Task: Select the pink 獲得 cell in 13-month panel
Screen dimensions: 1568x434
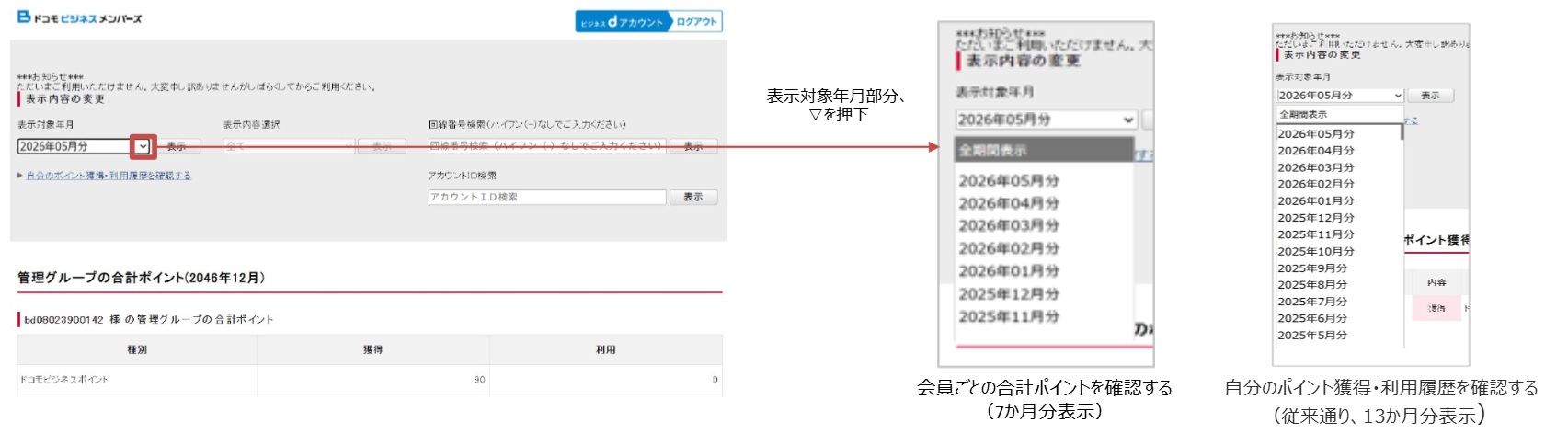Action: [1436, 309]
